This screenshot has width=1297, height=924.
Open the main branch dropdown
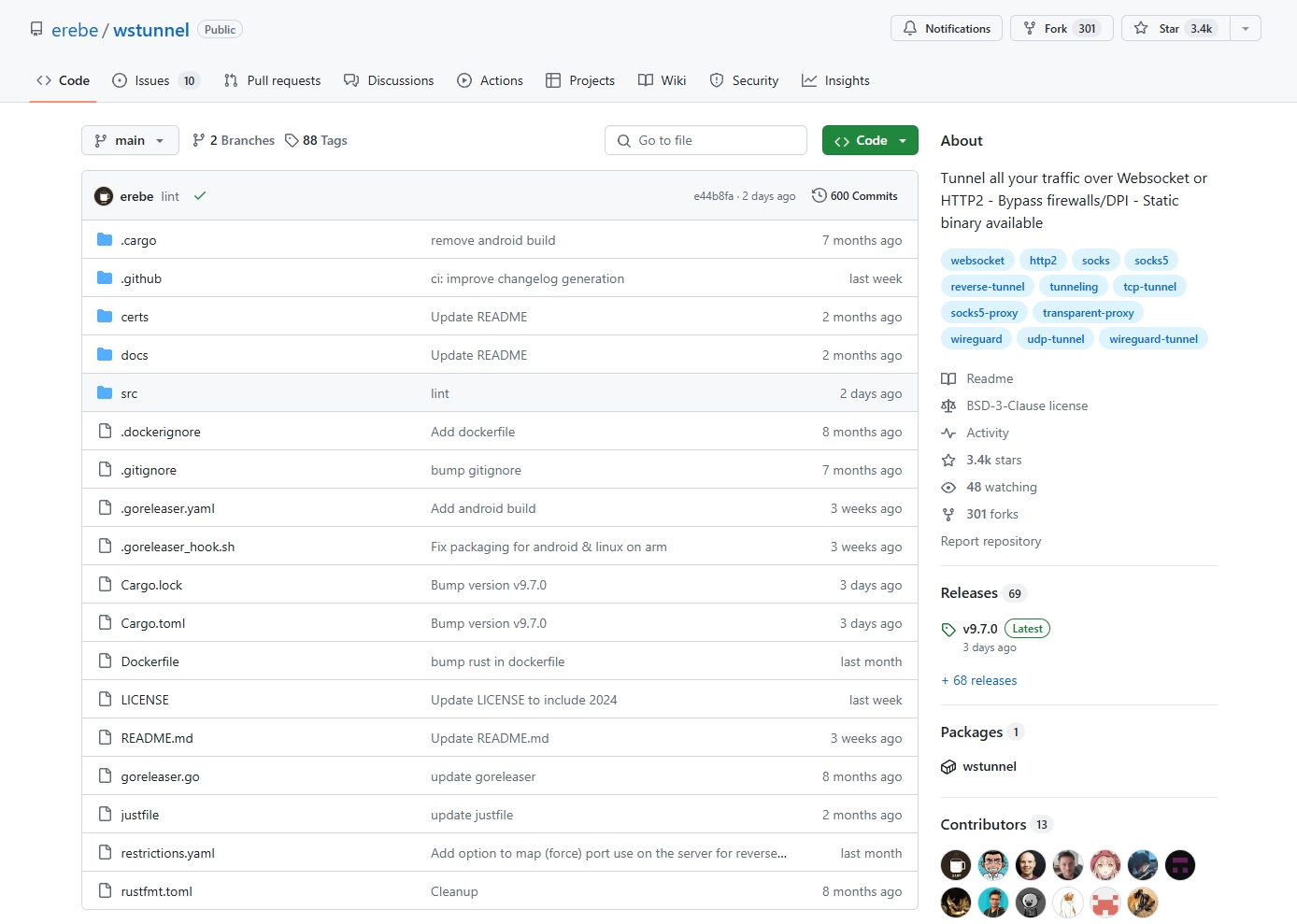click(x=130, y=140)
